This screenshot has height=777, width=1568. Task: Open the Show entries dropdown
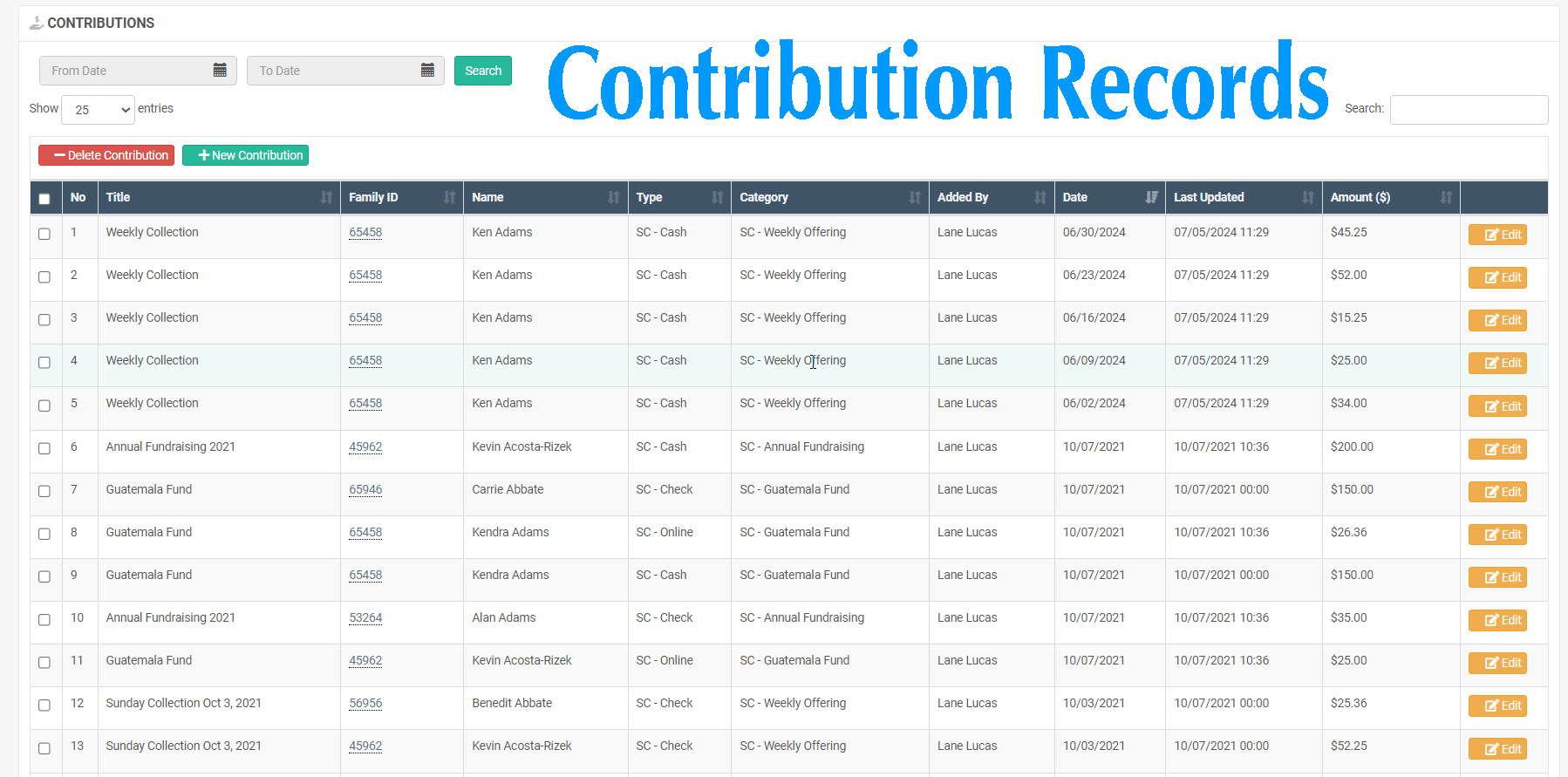coord(99,110)
